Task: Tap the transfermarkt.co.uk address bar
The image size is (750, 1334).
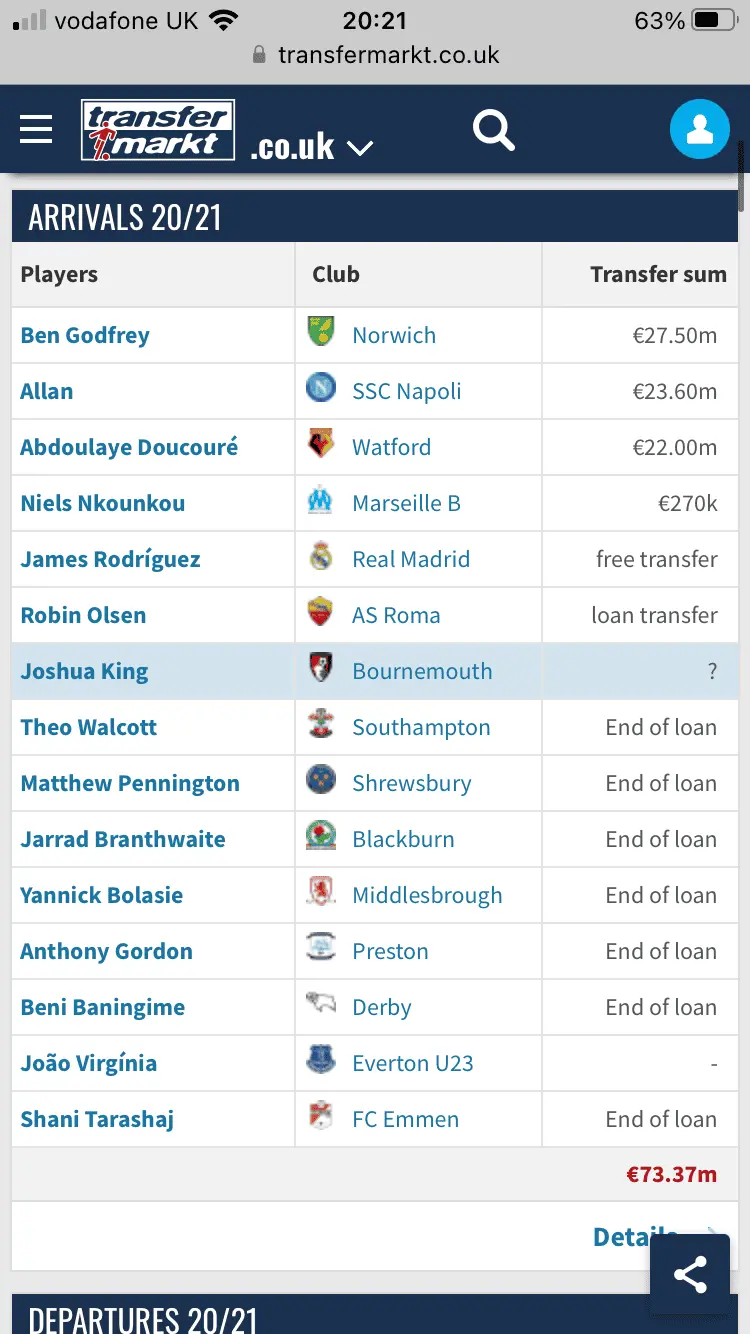Action: (x=388, y=55)
